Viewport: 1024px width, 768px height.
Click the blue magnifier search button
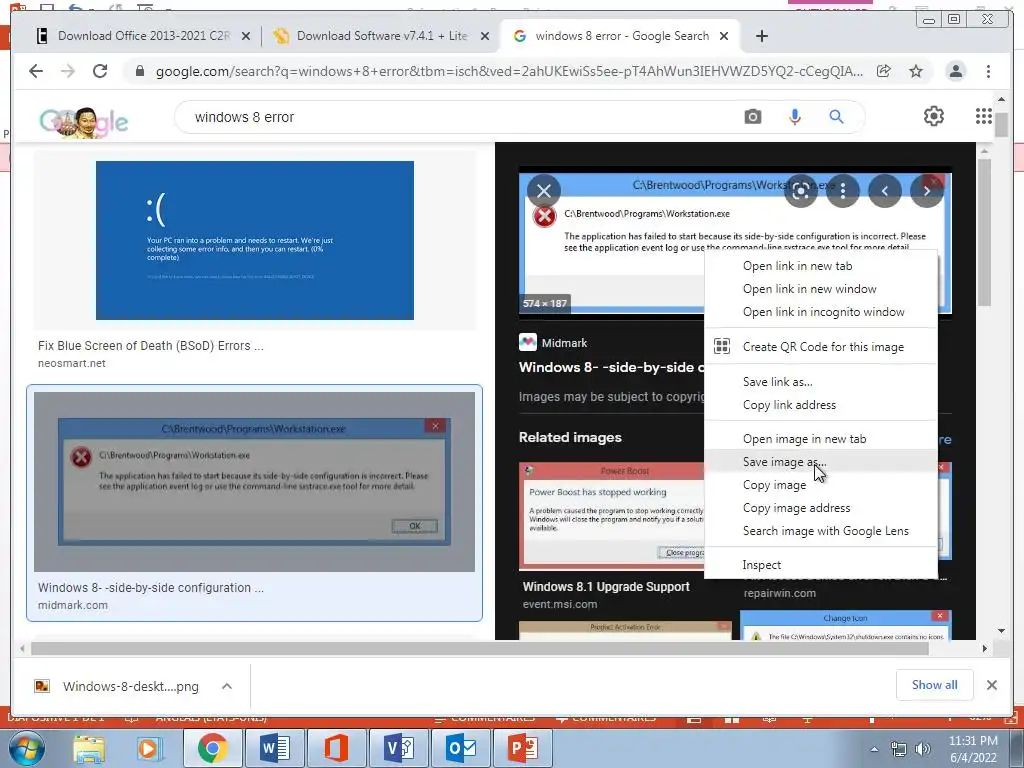tap(836, 117)
